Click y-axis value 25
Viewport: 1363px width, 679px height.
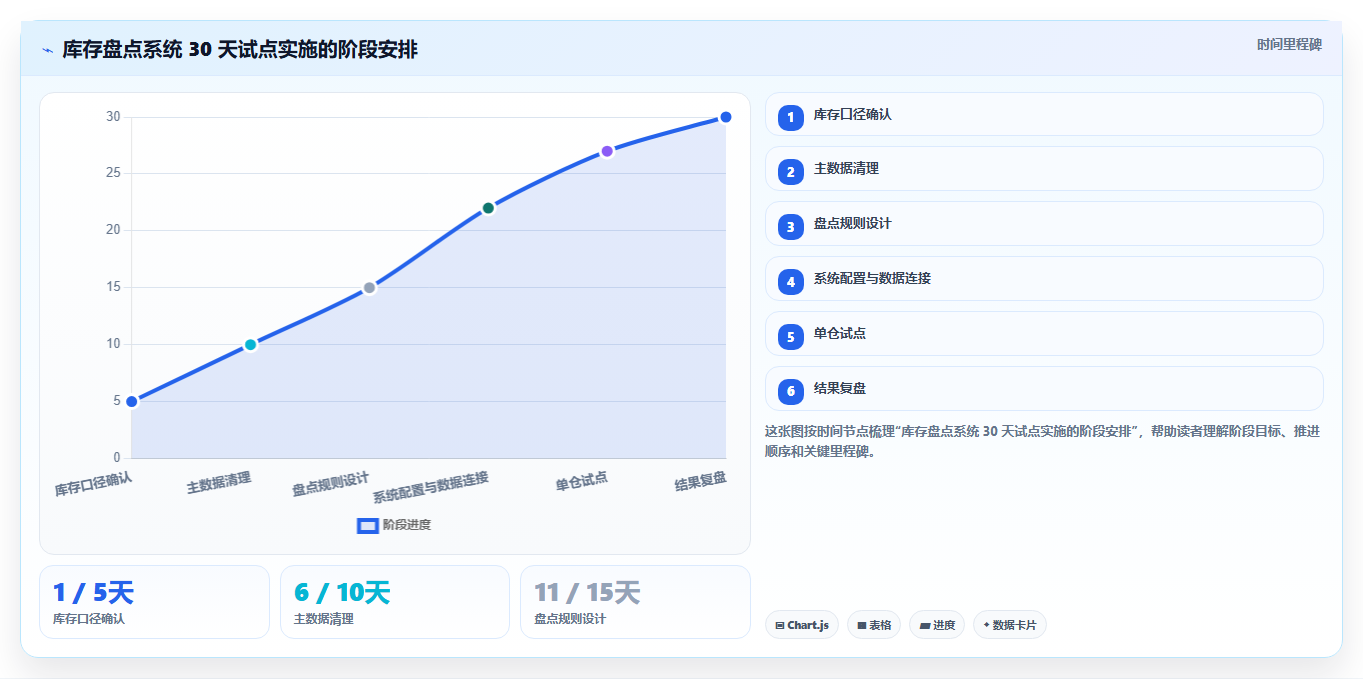[113, 173]
